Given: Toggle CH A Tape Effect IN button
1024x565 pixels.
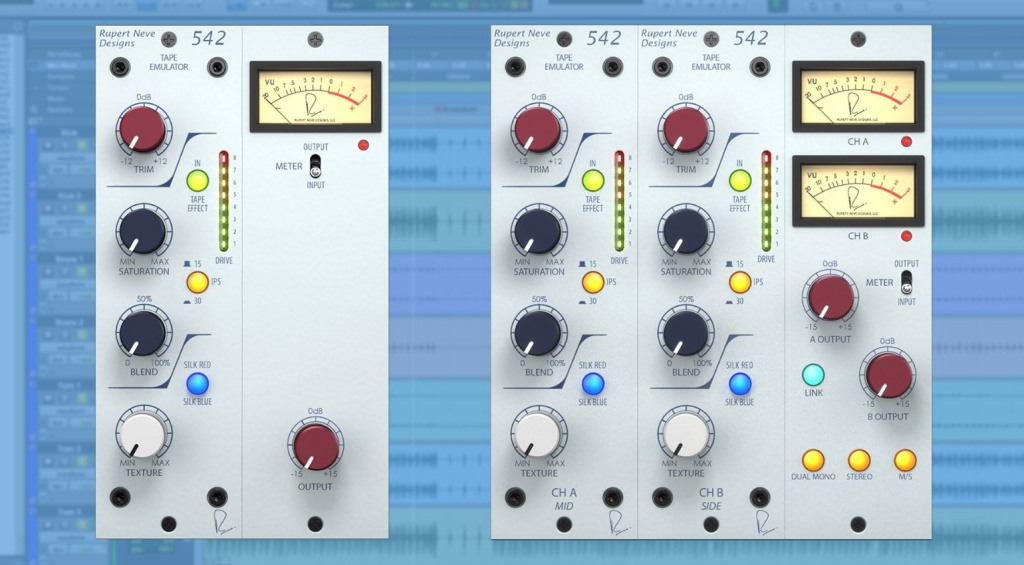Looking at the screenshot, I should (592, 181).
